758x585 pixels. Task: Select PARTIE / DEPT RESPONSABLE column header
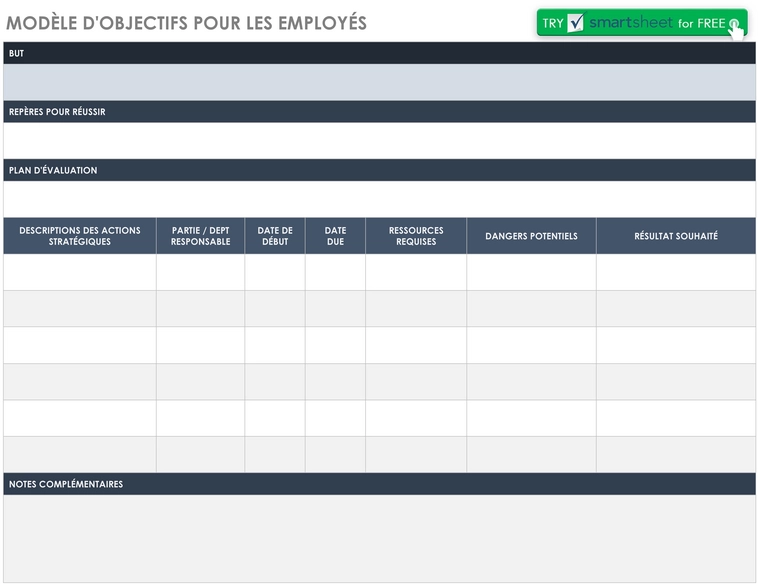point(201,236)
